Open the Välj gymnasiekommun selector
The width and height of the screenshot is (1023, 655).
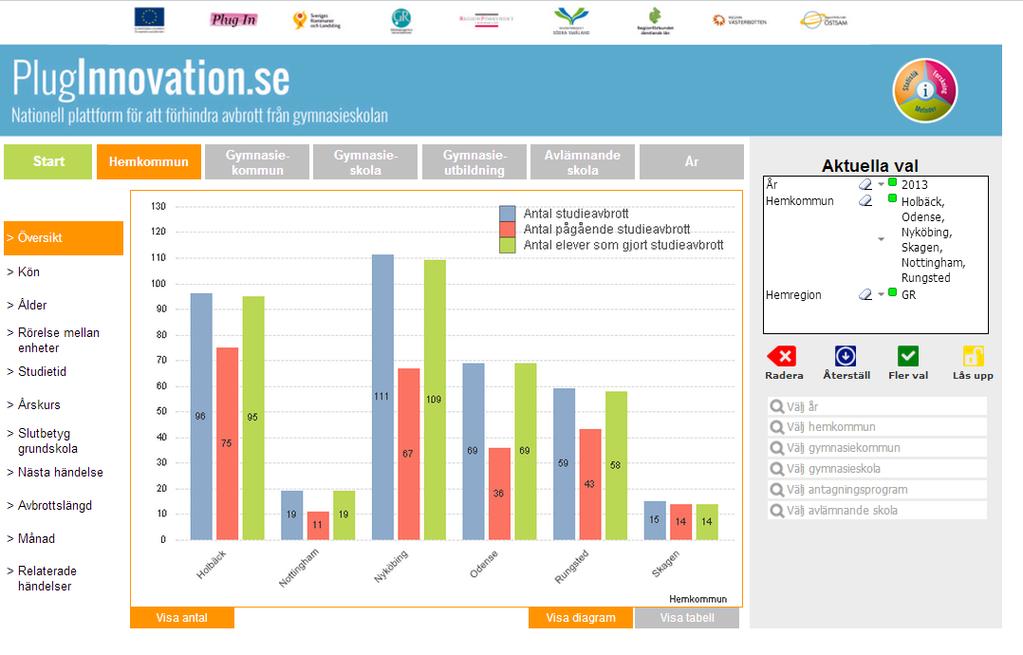(878, 448)
